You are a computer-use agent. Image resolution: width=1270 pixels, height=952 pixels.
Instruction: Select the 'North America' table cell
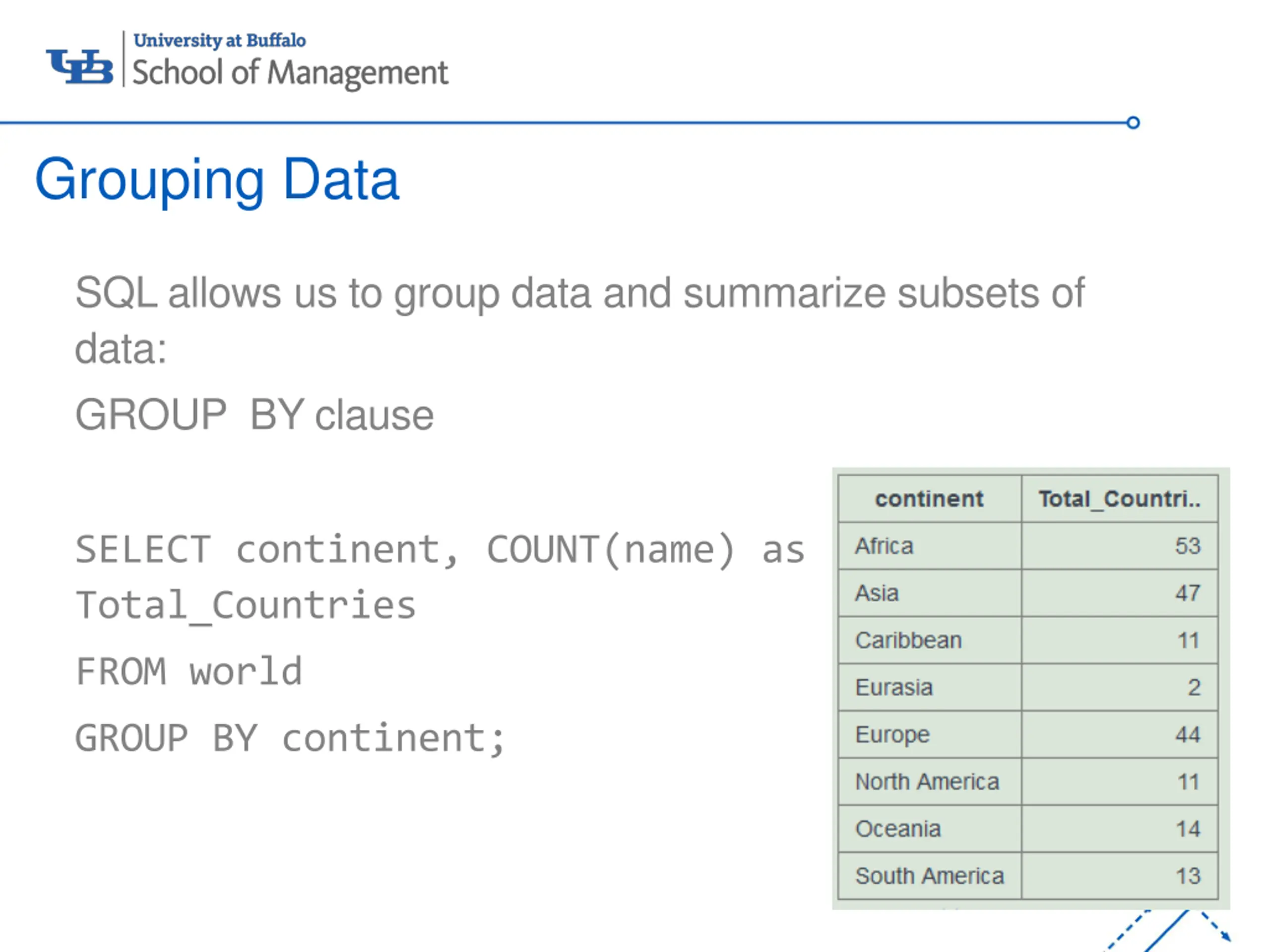tap(930, 781)
